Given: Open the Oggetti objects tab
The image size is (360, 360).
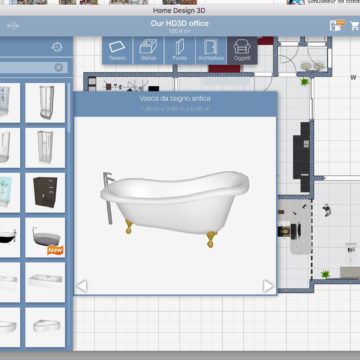Looking at the screenshot, I should coord(242,50).
